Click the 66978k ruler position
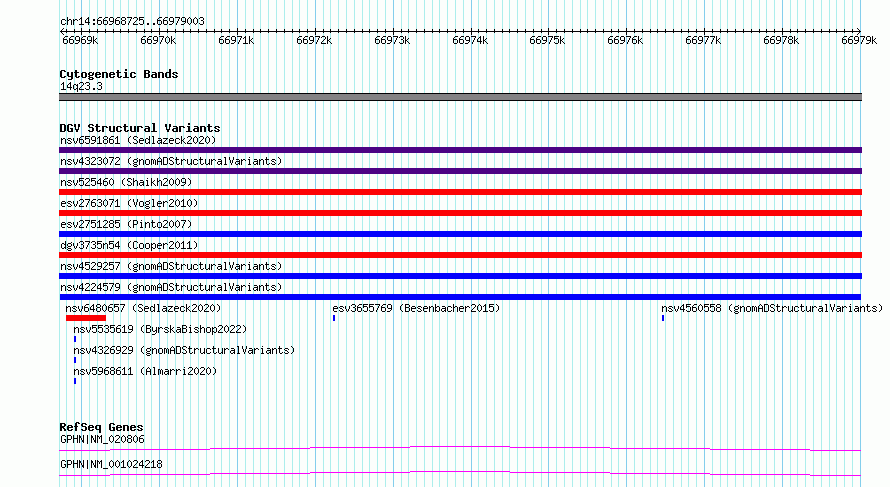890x487 pixels. pyautogui.click(x=781, y=40)
